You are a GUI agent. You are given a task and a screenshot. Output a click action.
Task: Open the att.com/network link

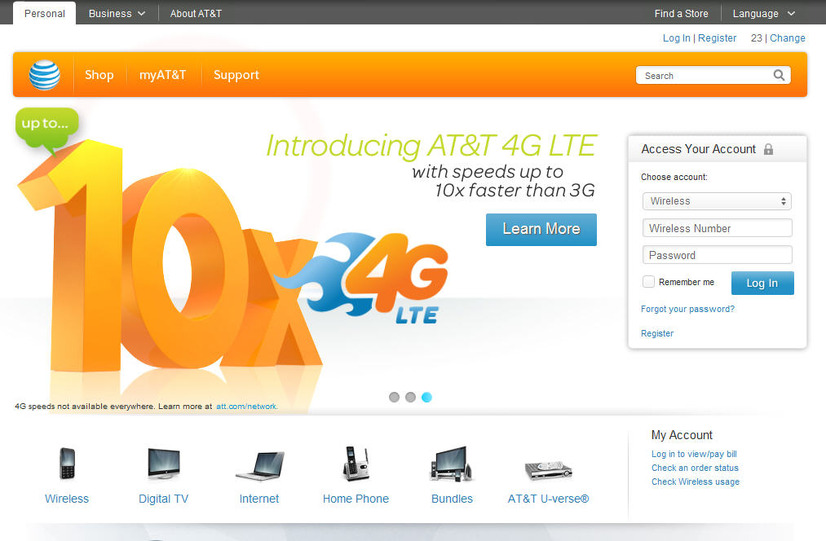[x=246, y=406]
